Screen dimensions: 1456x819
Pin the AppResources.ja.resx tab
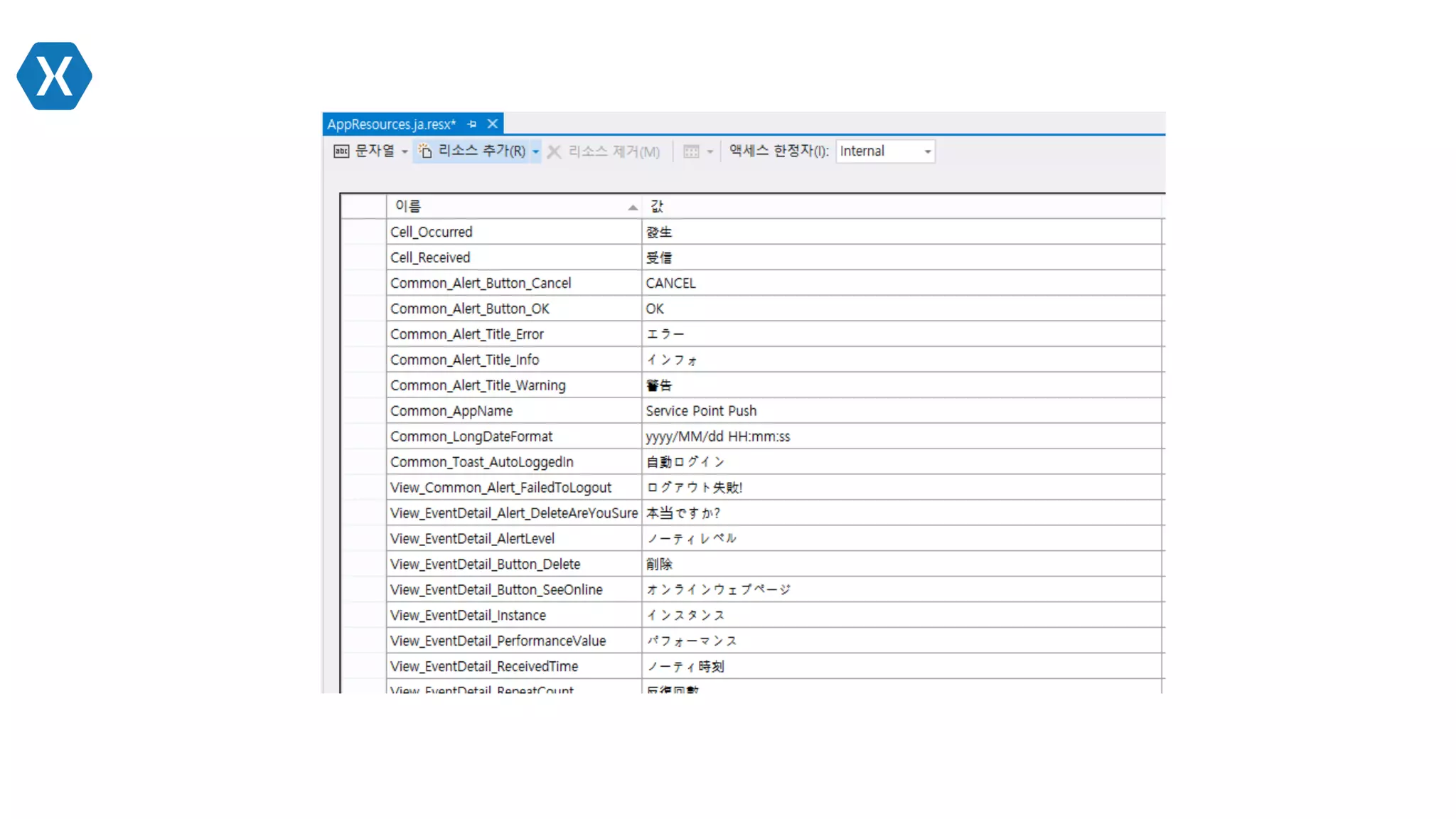(472, 124)
